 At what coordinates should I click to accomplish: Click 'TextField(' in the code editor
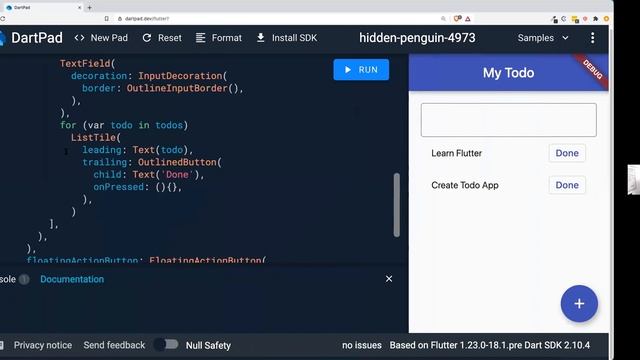88,64
